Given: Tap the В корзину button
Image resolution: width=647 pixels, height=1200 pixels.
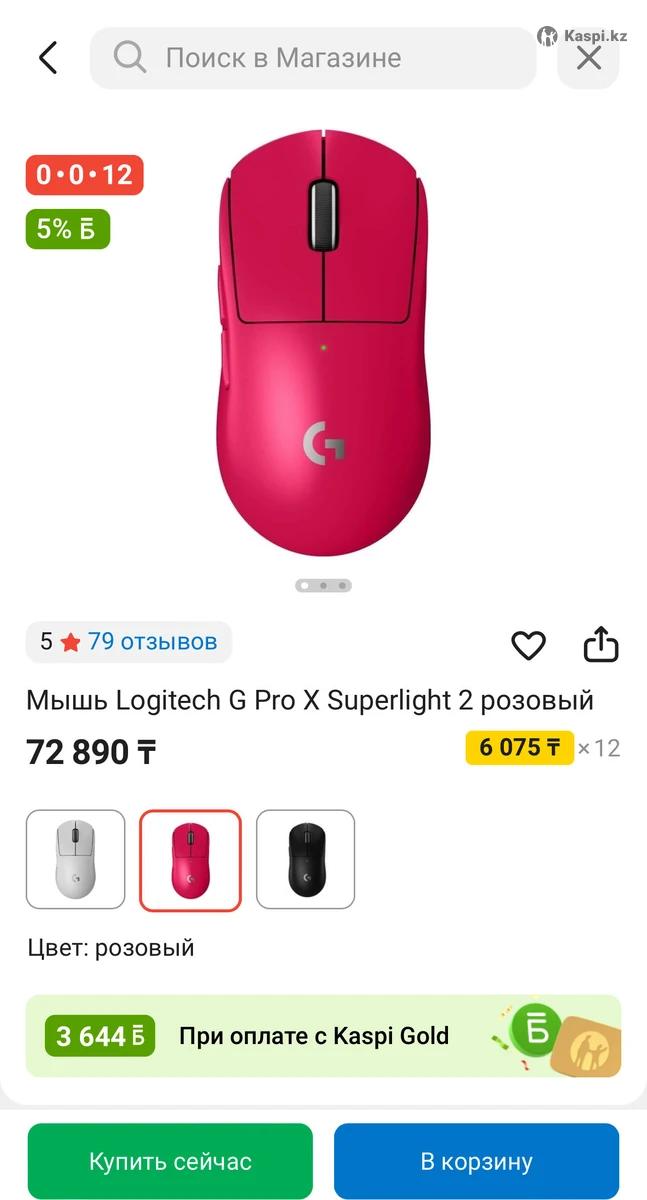Looking at the screenshot, I should pyautogui.click(x=476, y=1161).
